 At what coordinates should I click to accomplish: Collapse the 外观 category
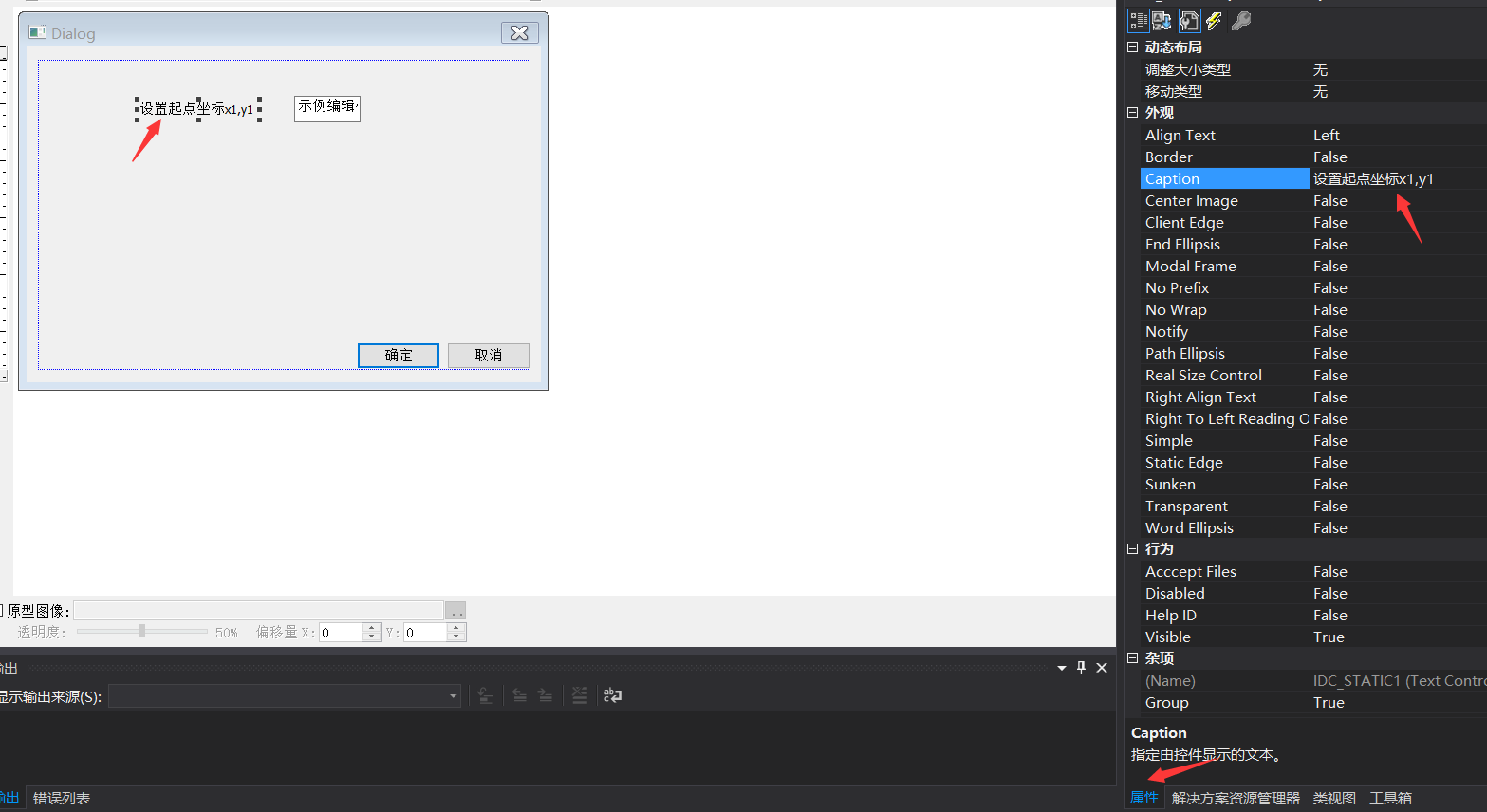click(1131, 112)
